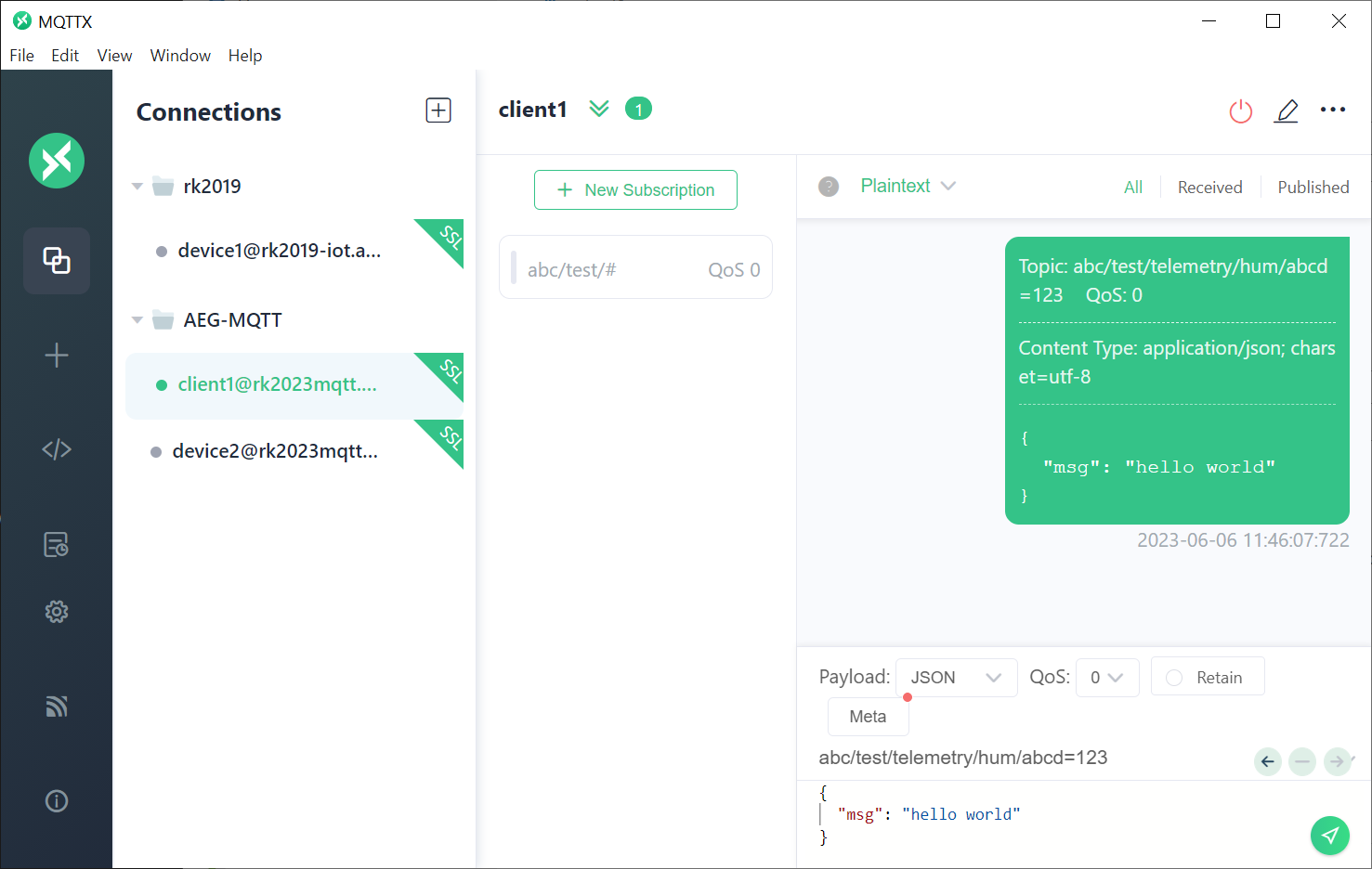Select device2@rk2023mqtt connection
Viewport: 1372px width, 869px height.
click(294, 452)
